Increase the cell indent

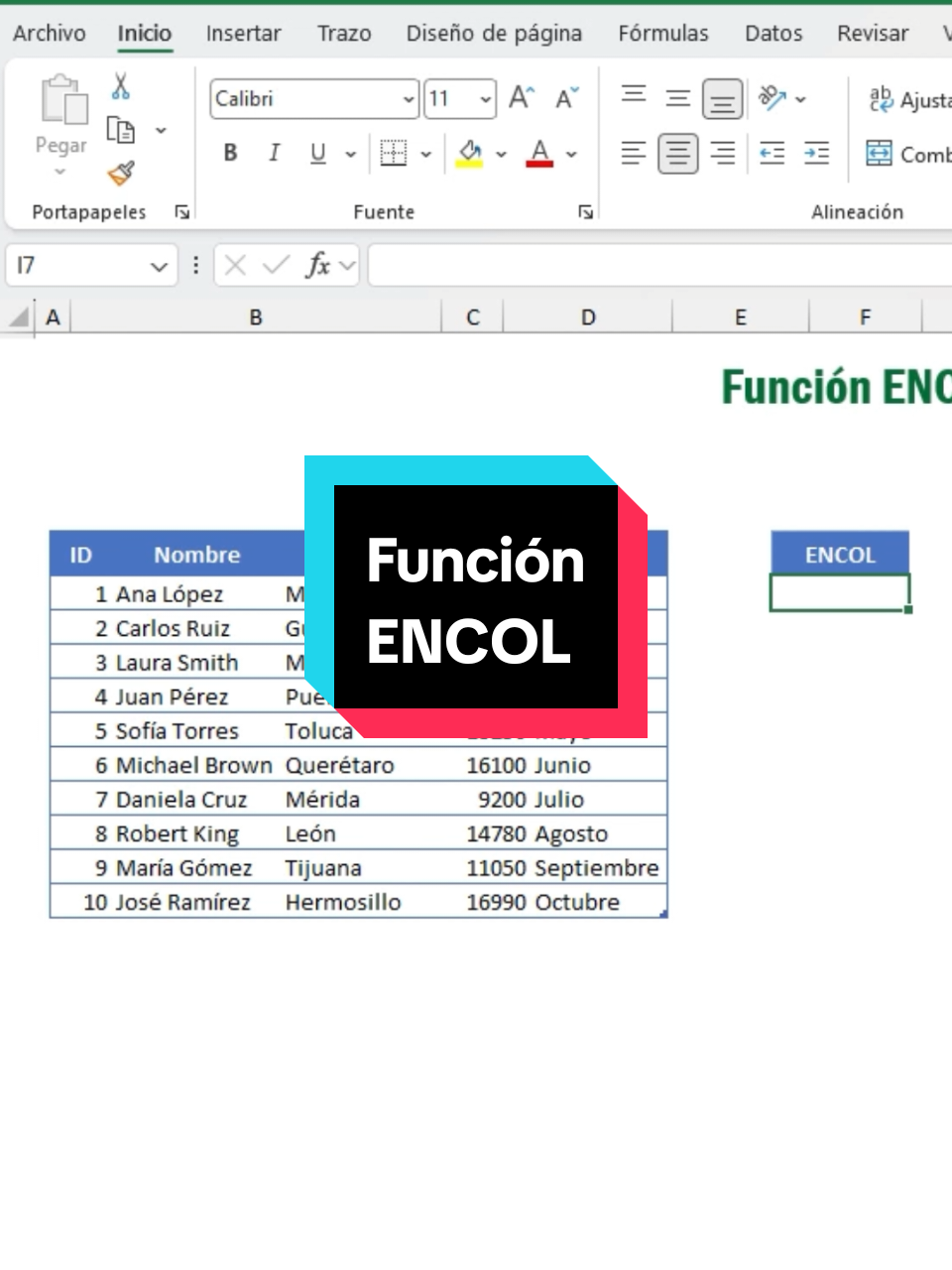(x=817, y=154)
